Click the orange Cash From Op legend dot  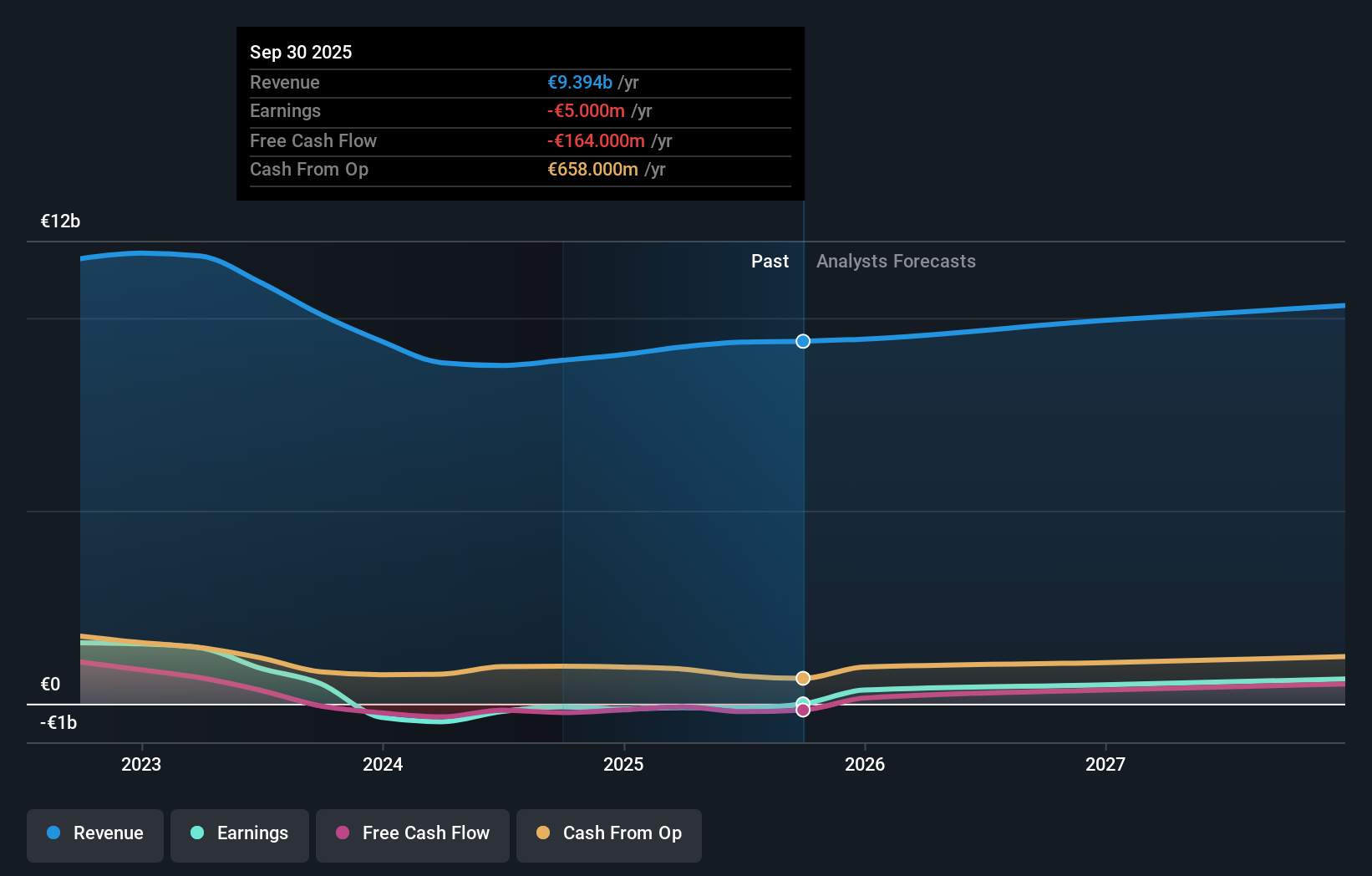[544, 833]
